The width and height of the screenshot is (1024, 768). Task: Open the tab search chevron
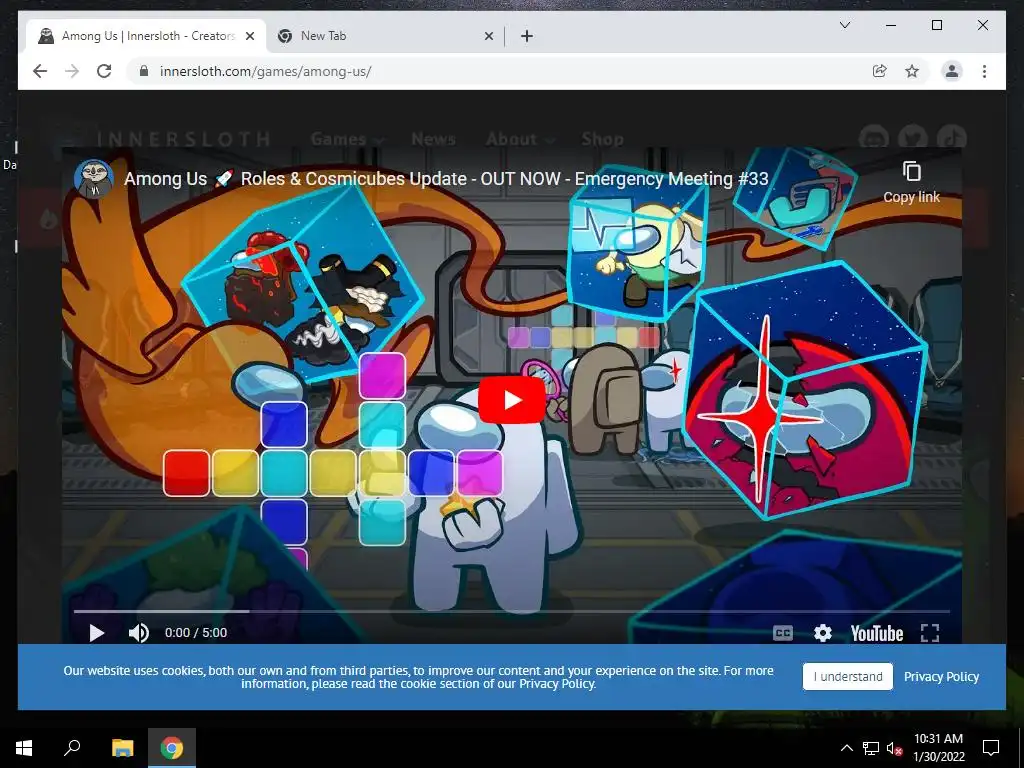[844, 25]
